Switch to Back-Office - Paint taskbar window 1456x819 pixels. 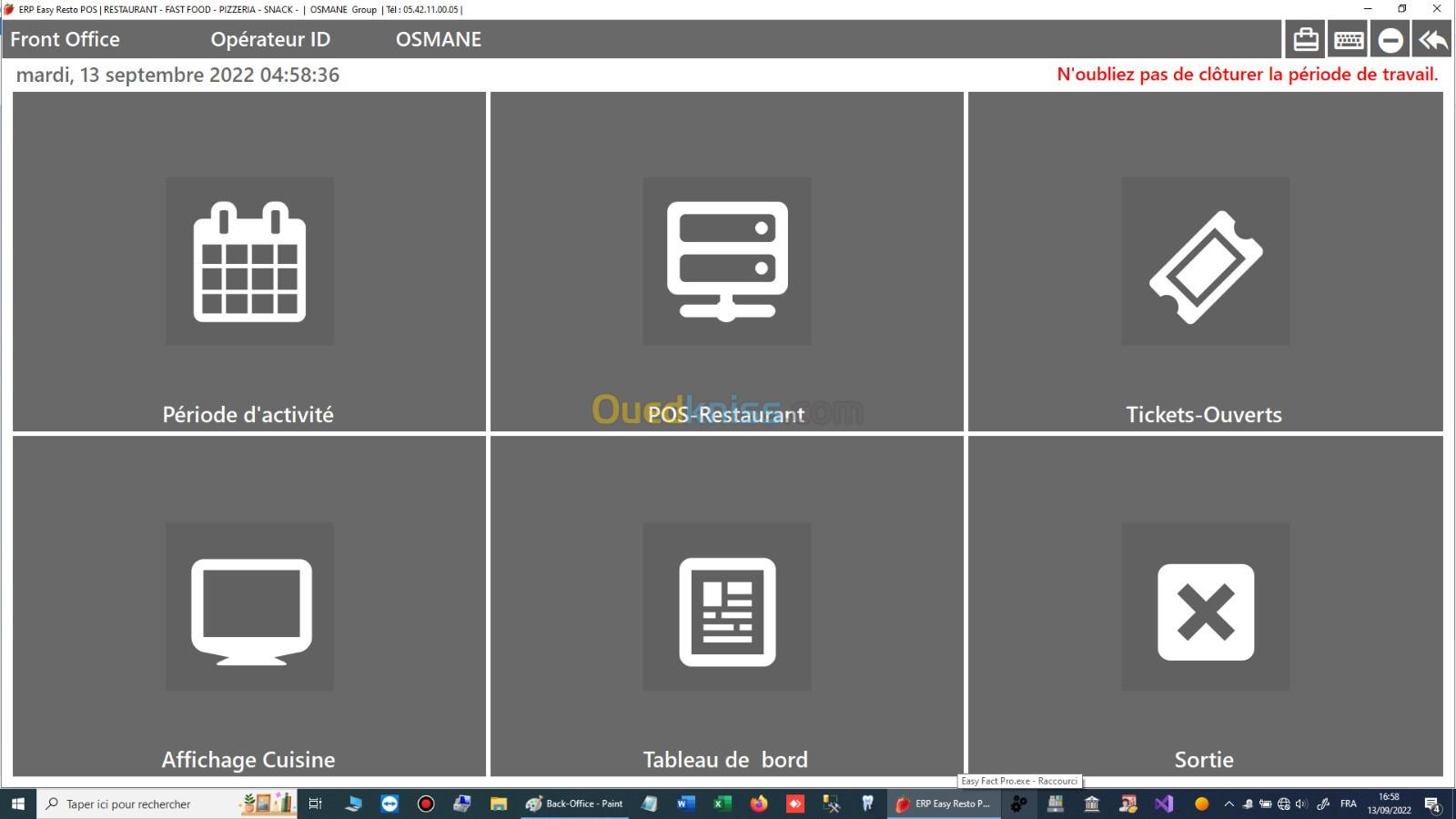coord(574,804)
